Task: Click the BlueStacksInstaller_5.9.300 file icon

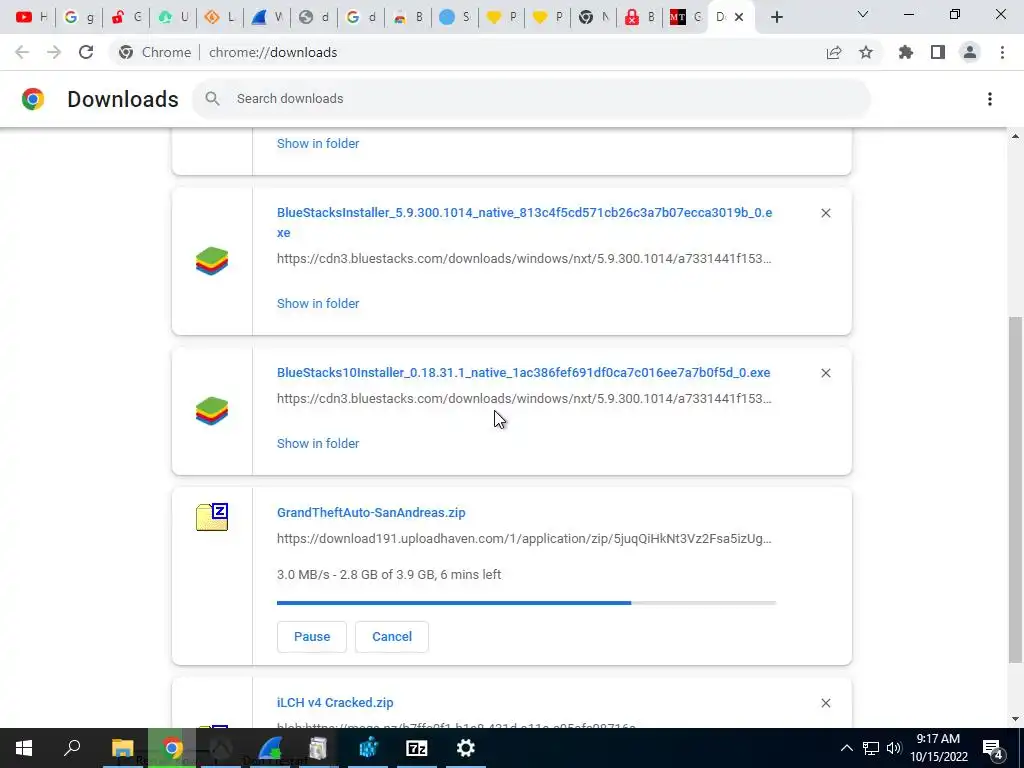Action: coord(212,261)
